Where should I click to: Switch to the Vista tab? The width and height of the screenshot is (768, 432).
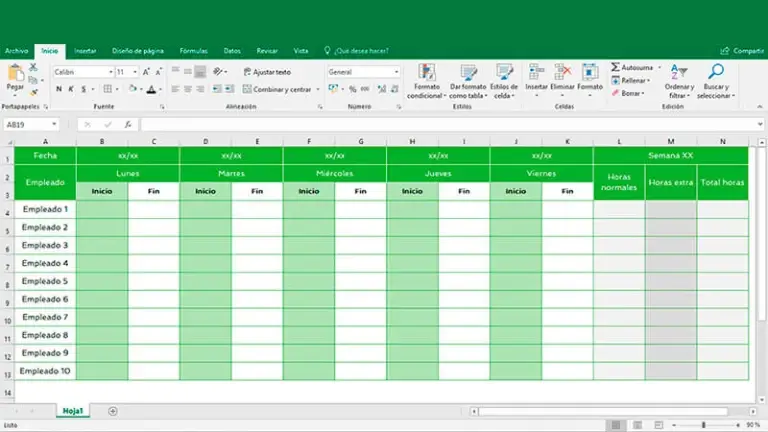coord(301,51)
